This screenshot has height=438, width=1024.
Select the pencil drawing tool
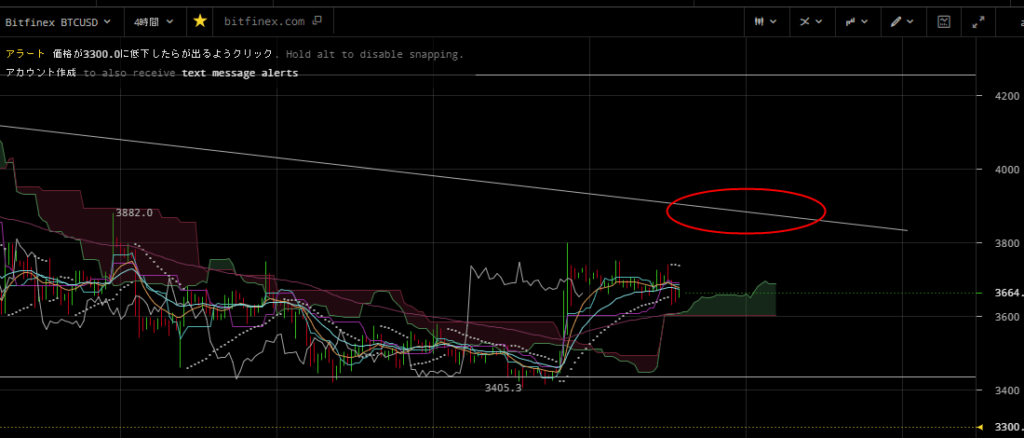click(897, 20)
